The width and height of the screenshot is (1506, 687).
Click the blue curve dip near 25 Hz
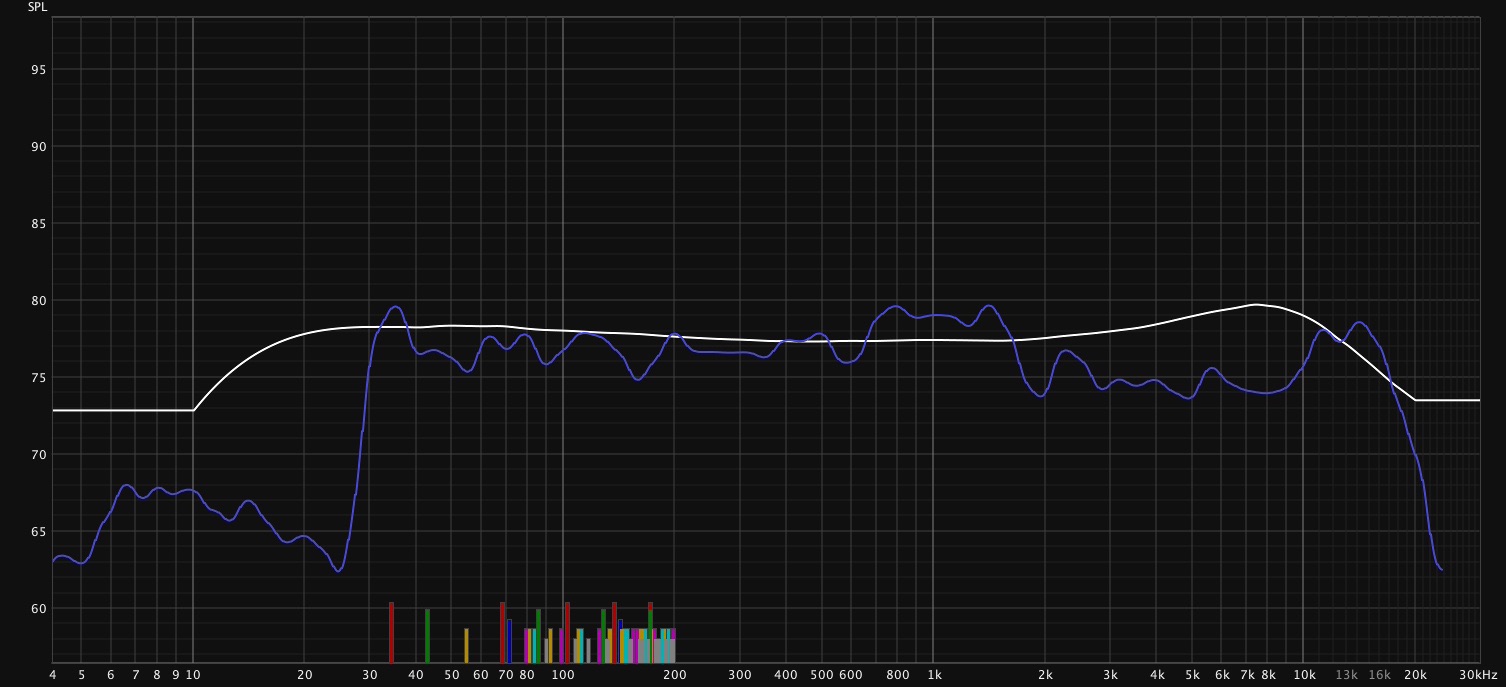(x=339, y=570)
